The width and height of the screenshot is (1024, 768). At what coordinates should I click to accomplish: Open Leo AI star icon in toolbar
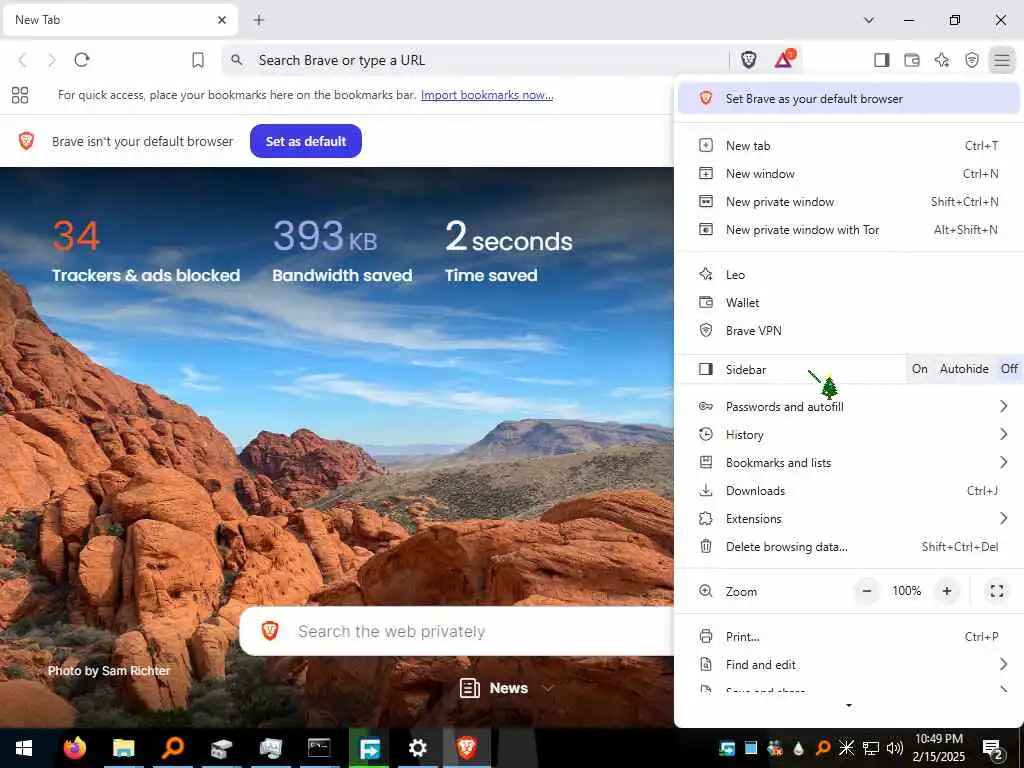(x=942, y=60)
